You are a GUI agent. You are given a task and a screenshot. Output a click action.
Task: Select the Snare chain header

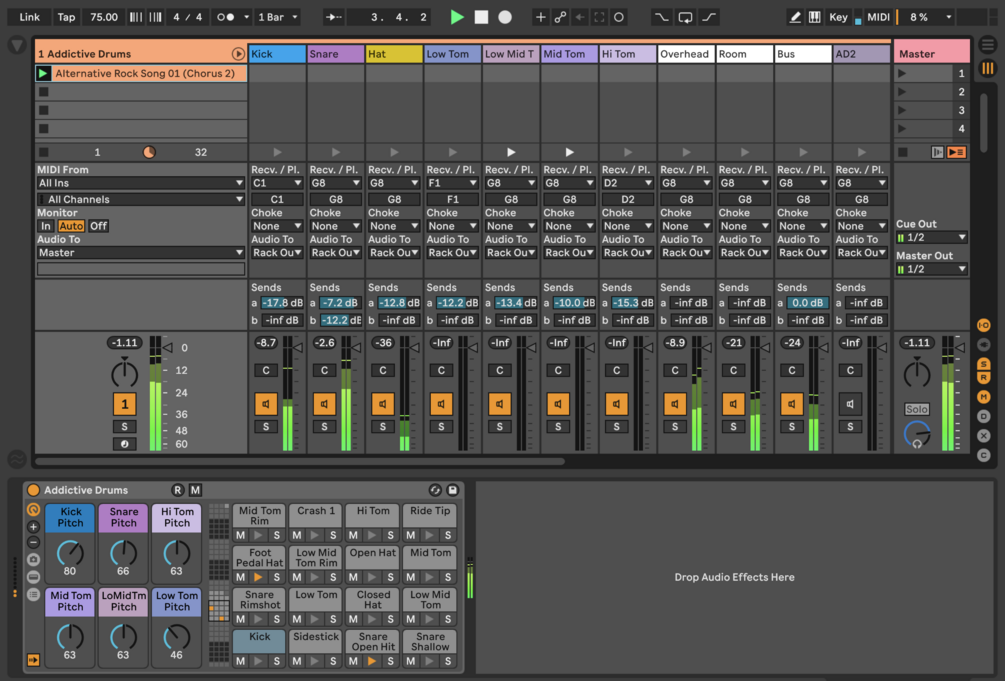pos(335,54)
